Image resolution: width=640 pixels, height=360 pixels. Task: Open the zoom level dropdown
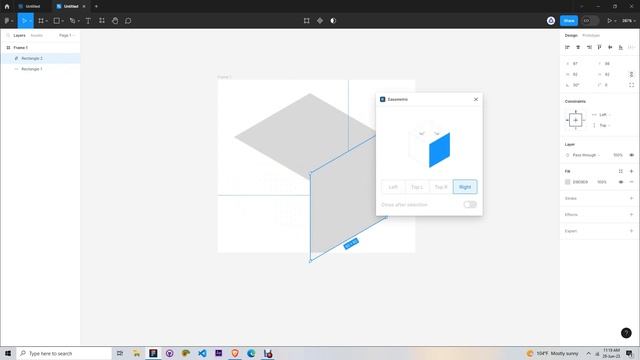[629, 21]
